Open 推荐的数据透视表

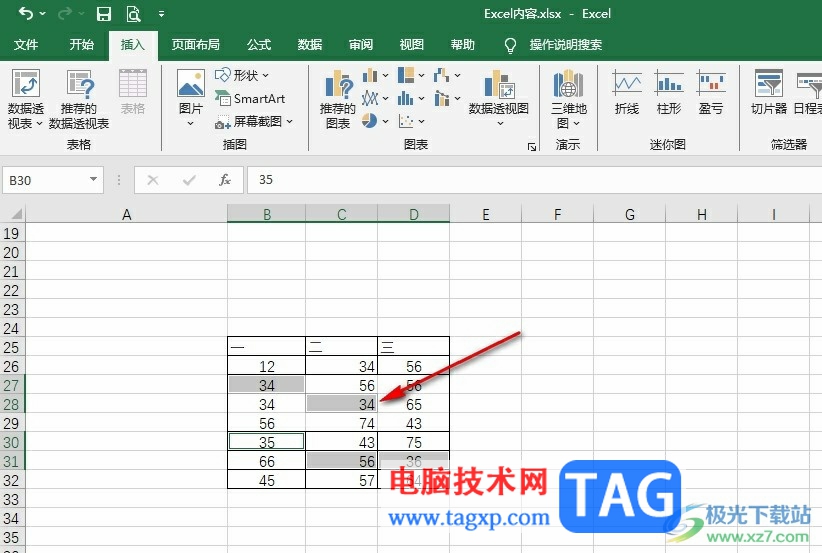79,100
